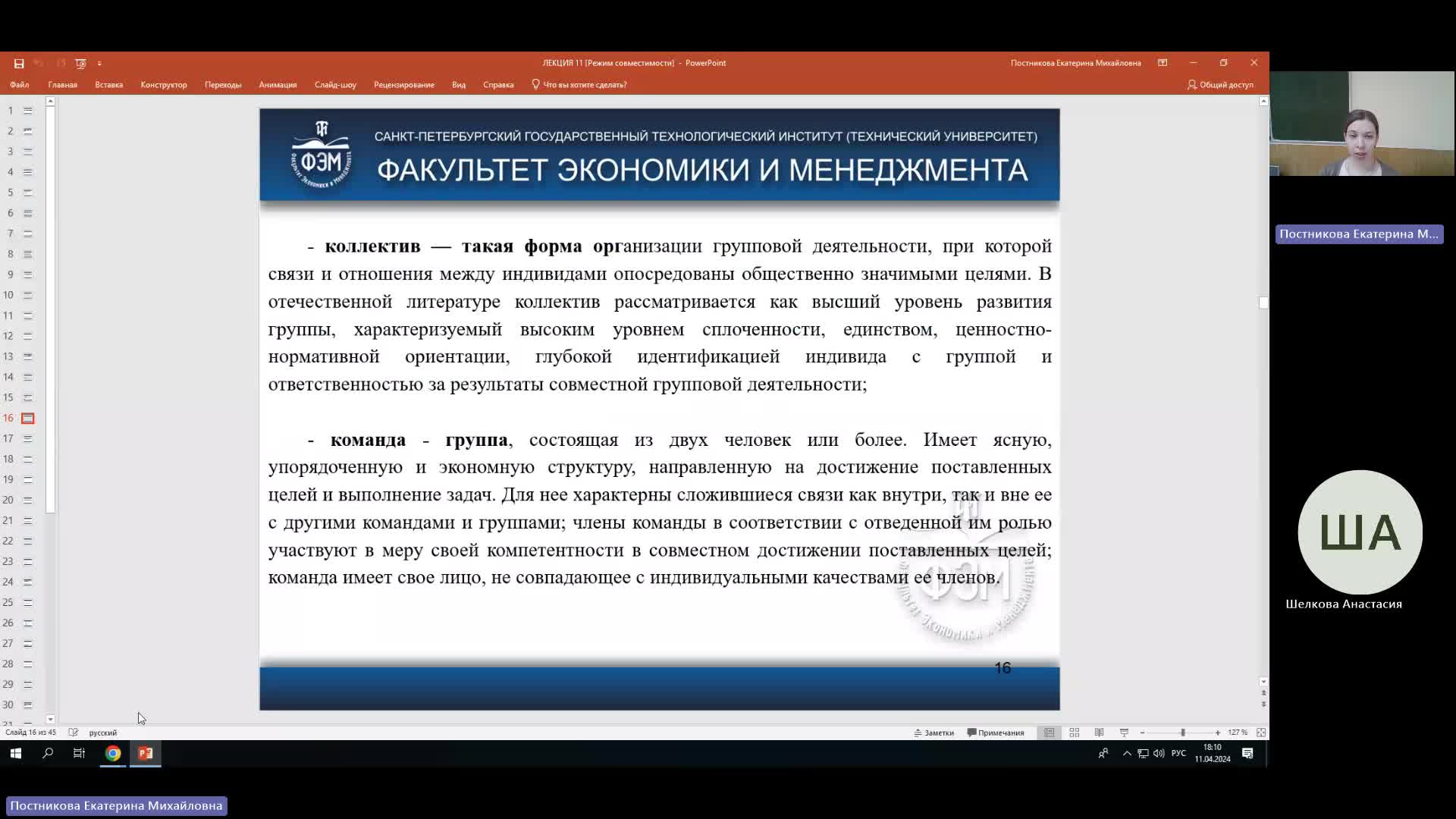Viewport: 1456px width, 819px height.
Task: Expand hidden system tray icons chevron
Action: pyautogui.click(x=1127, y=753)
